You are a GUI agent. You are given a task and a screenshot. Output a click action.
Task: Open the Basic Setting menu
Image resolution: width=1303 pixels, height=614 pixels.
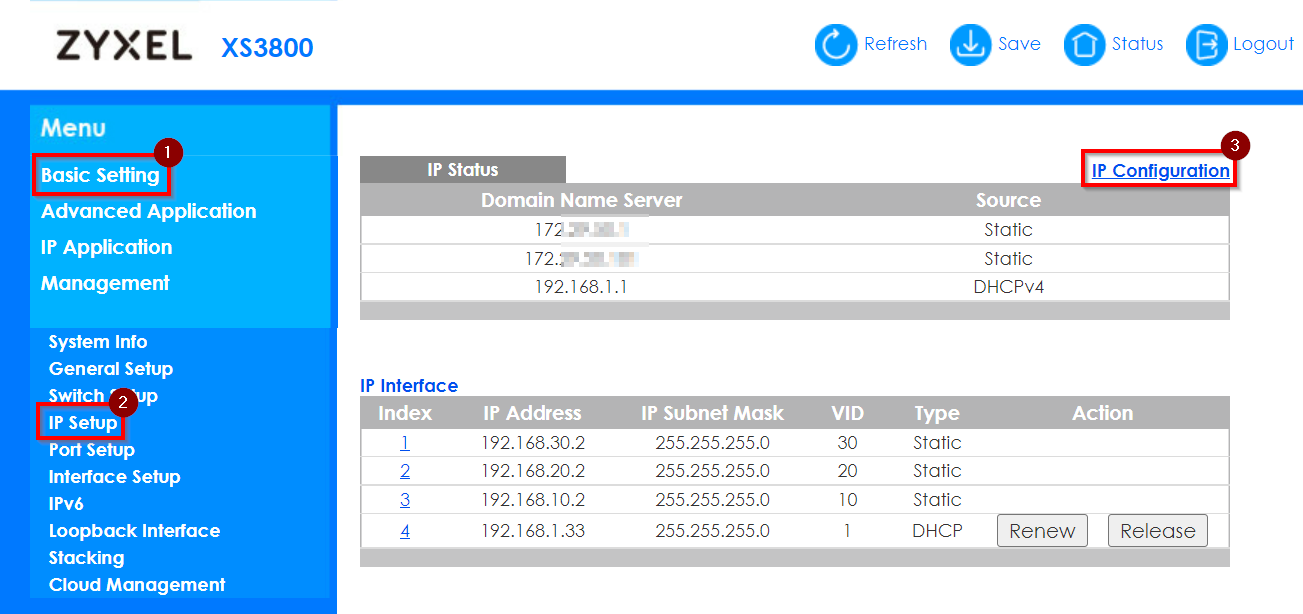(x=100, y=175)
